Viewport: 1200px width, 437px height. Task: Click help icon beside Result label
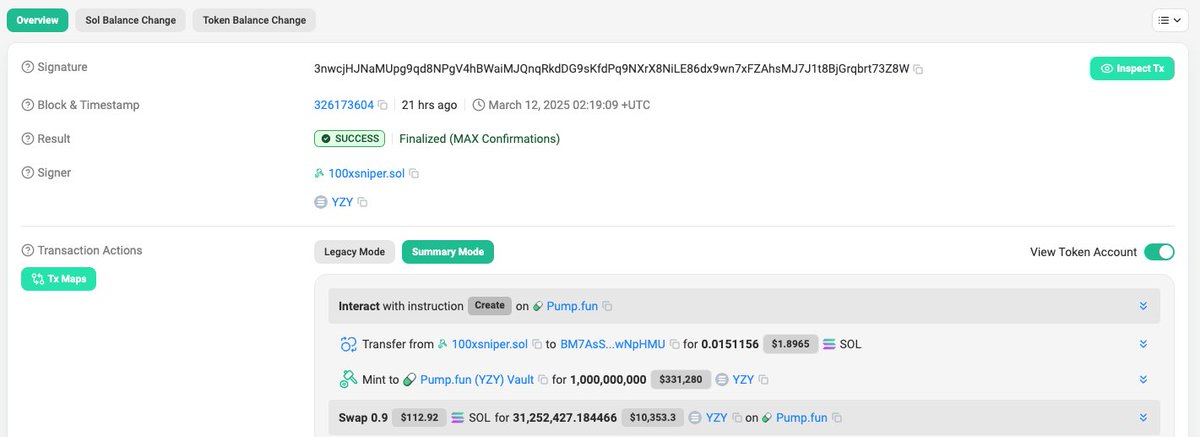28,139
